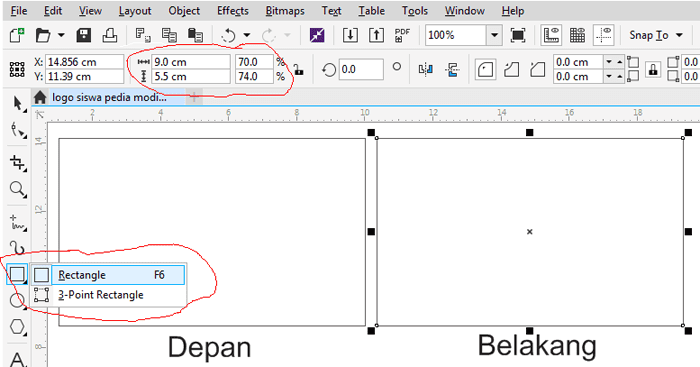Toggle edit corners together lock
The image size is (700, 367).
(653, 70)
